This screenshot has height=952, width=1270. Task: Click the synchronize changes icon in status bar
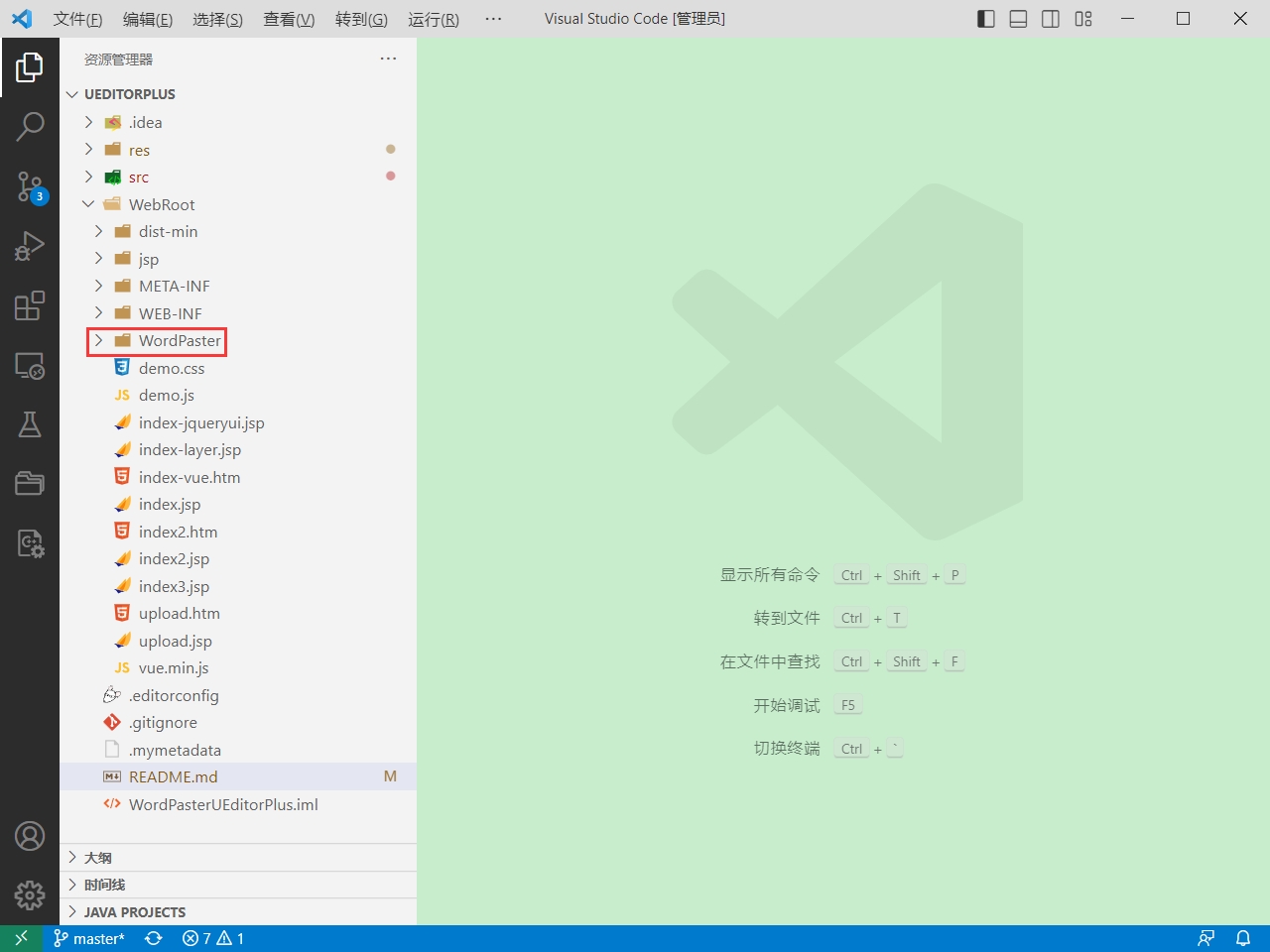(x=154, y=938)
